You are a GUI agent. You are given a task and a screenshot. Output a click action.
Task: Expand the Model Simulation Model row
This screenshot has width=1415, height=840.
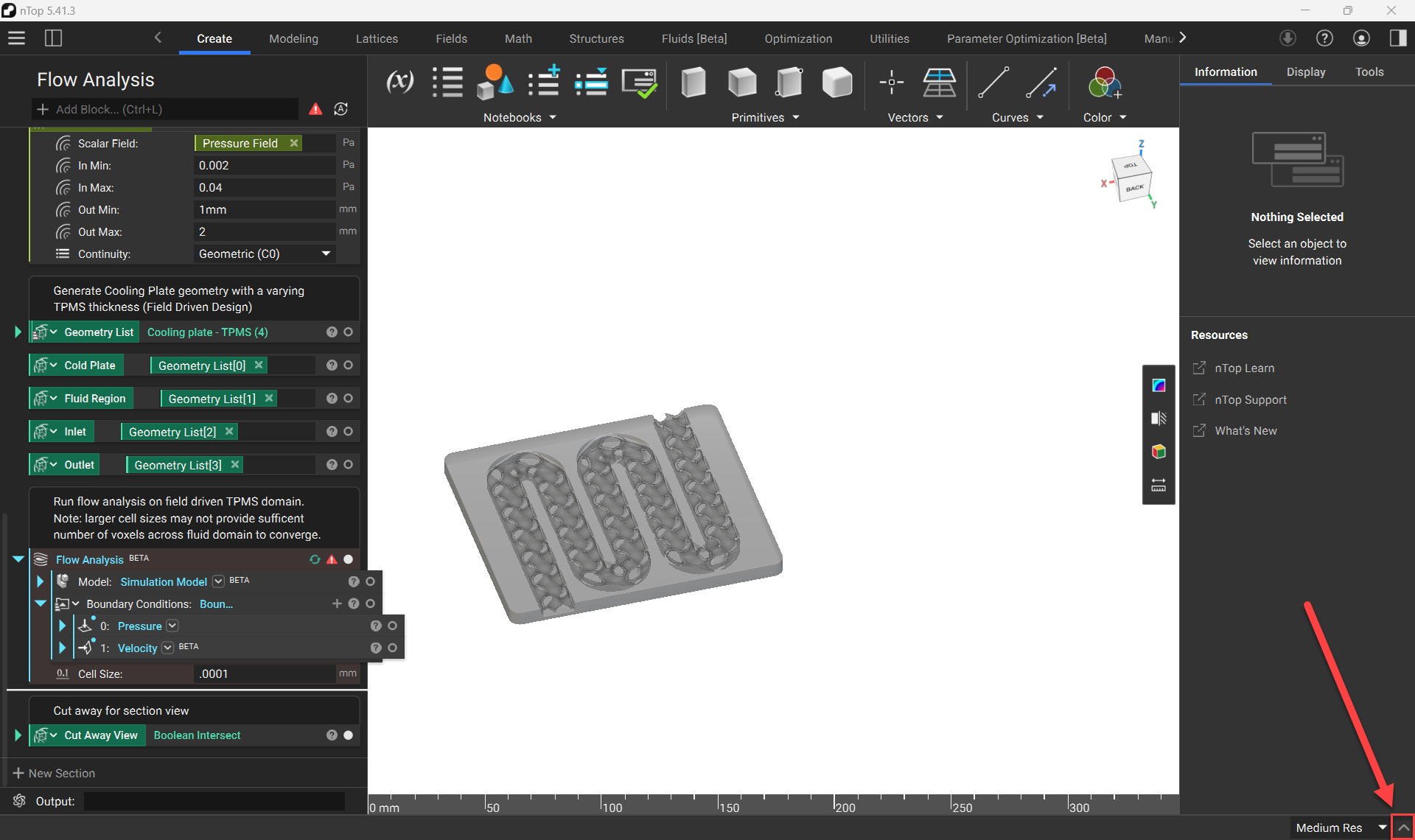(x=40, y=581)
